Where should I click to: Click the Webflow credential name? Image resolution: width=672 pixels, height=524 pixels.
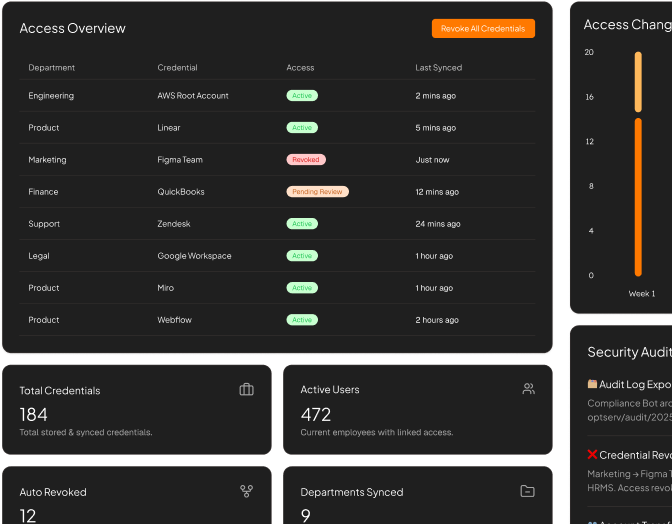point(176,320)
